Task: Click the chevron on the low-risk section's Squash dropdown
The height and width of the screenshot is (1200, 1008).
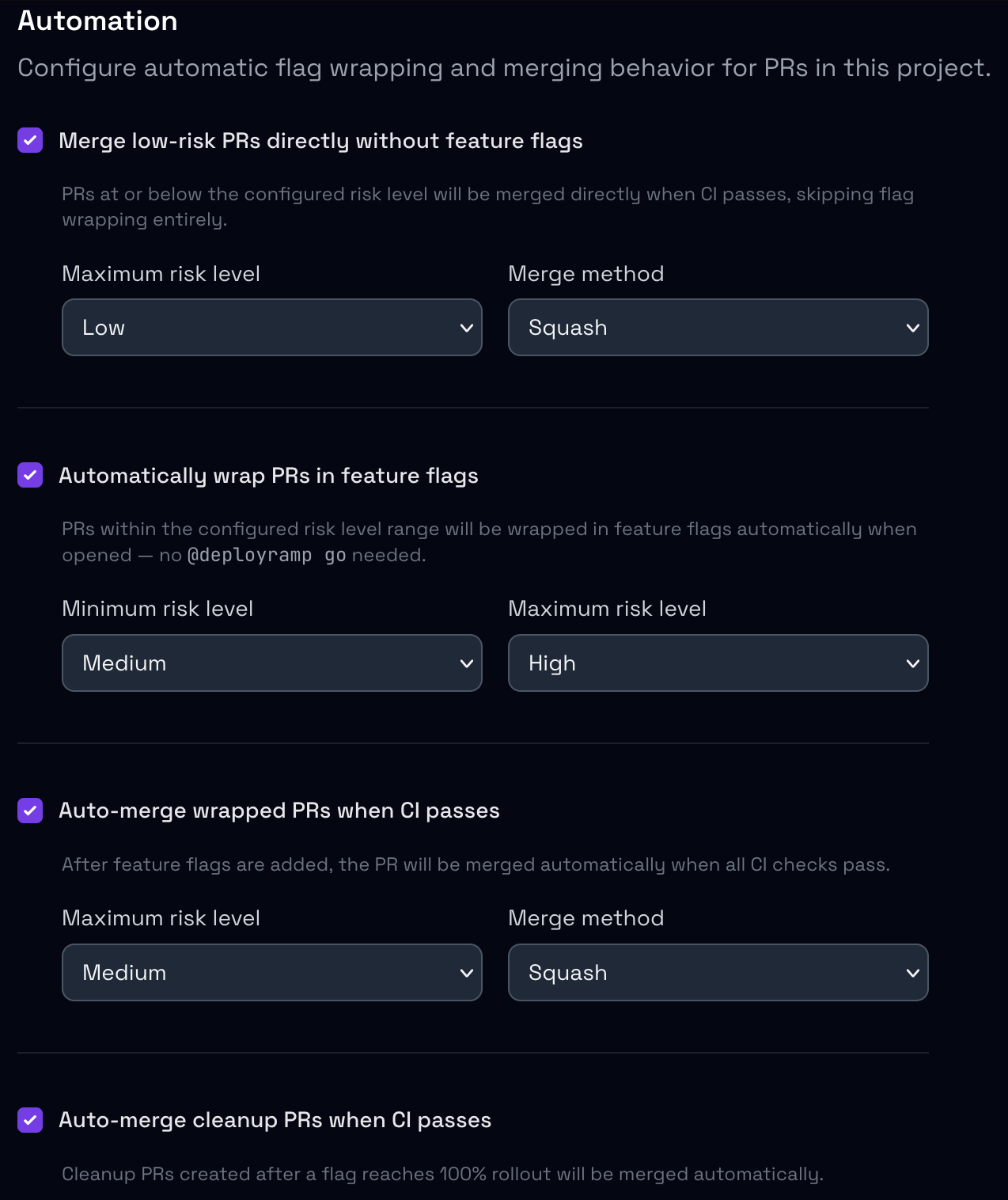Action: point(912,328)
